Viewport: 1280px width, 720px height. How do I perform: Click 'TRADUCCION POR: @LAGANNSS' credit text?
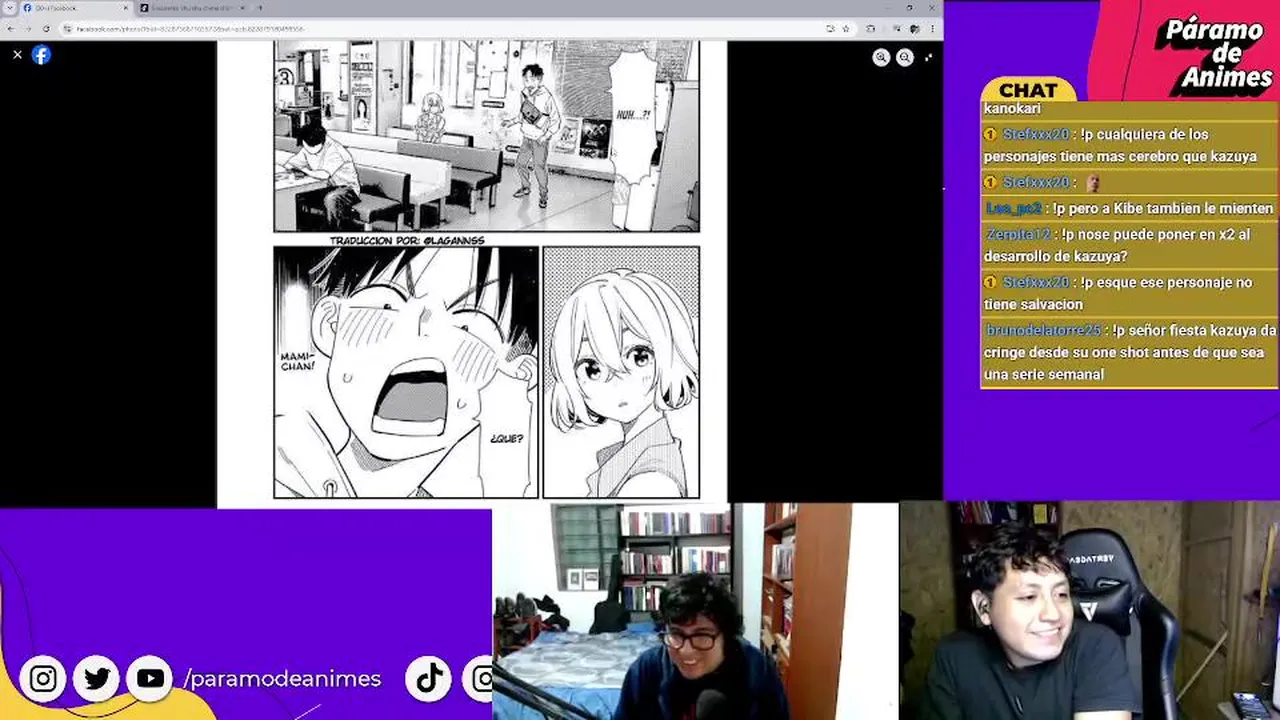(x=407, y=240)
